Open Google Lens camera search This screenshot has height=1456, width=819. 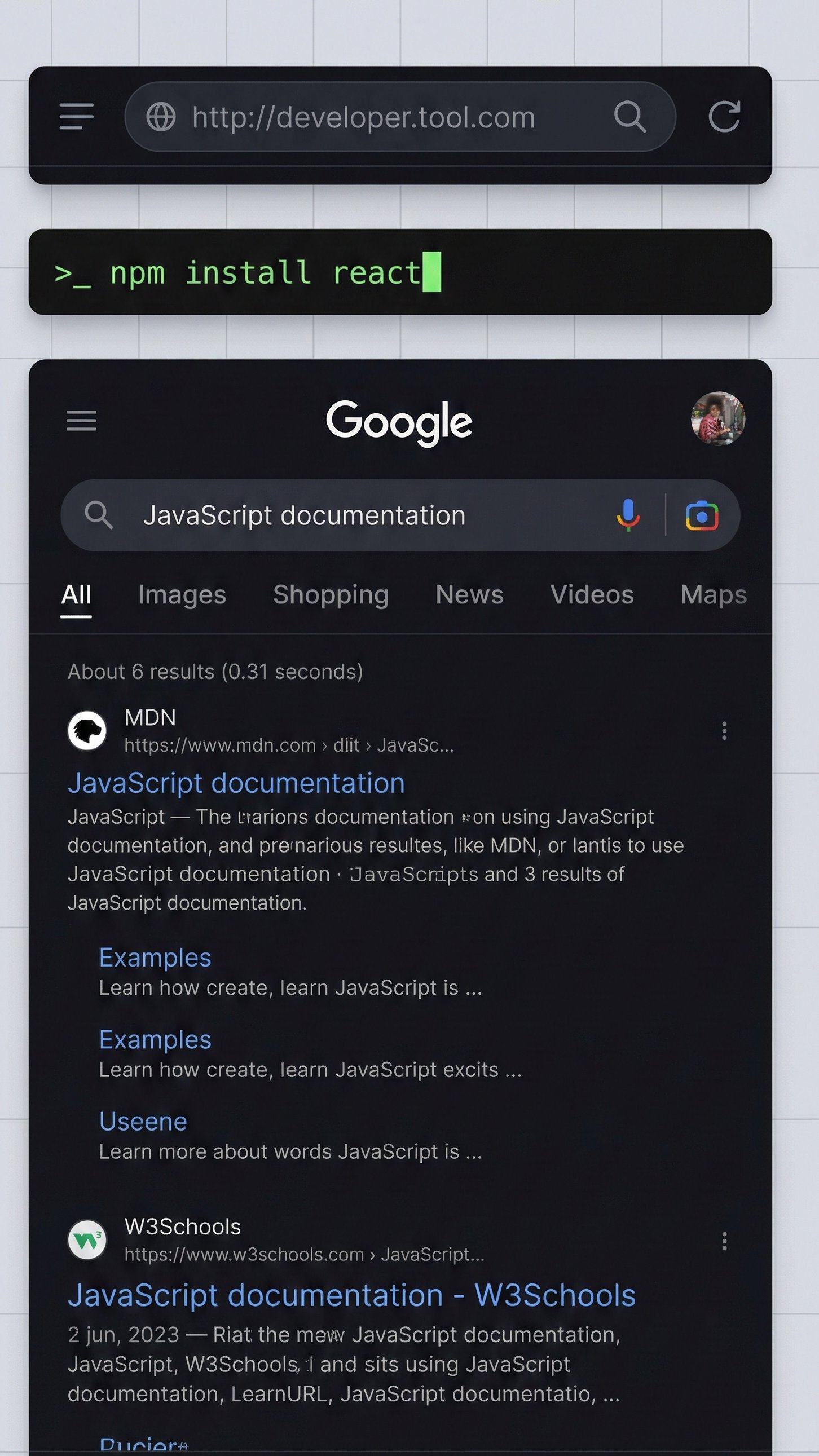pos(702,515)
